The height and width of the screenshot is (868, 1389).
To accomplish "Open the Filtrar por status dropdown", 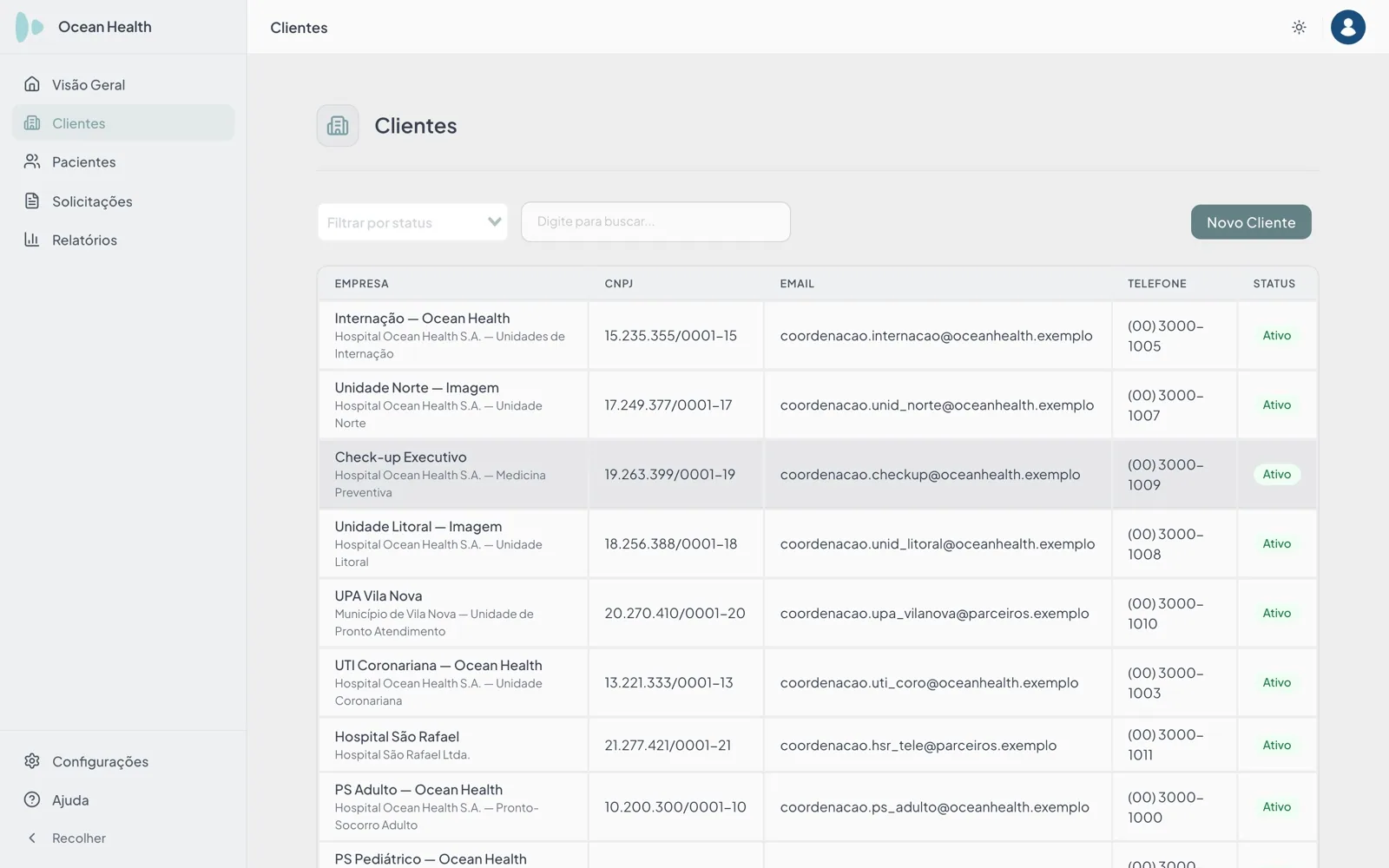I will coord(413,222).
